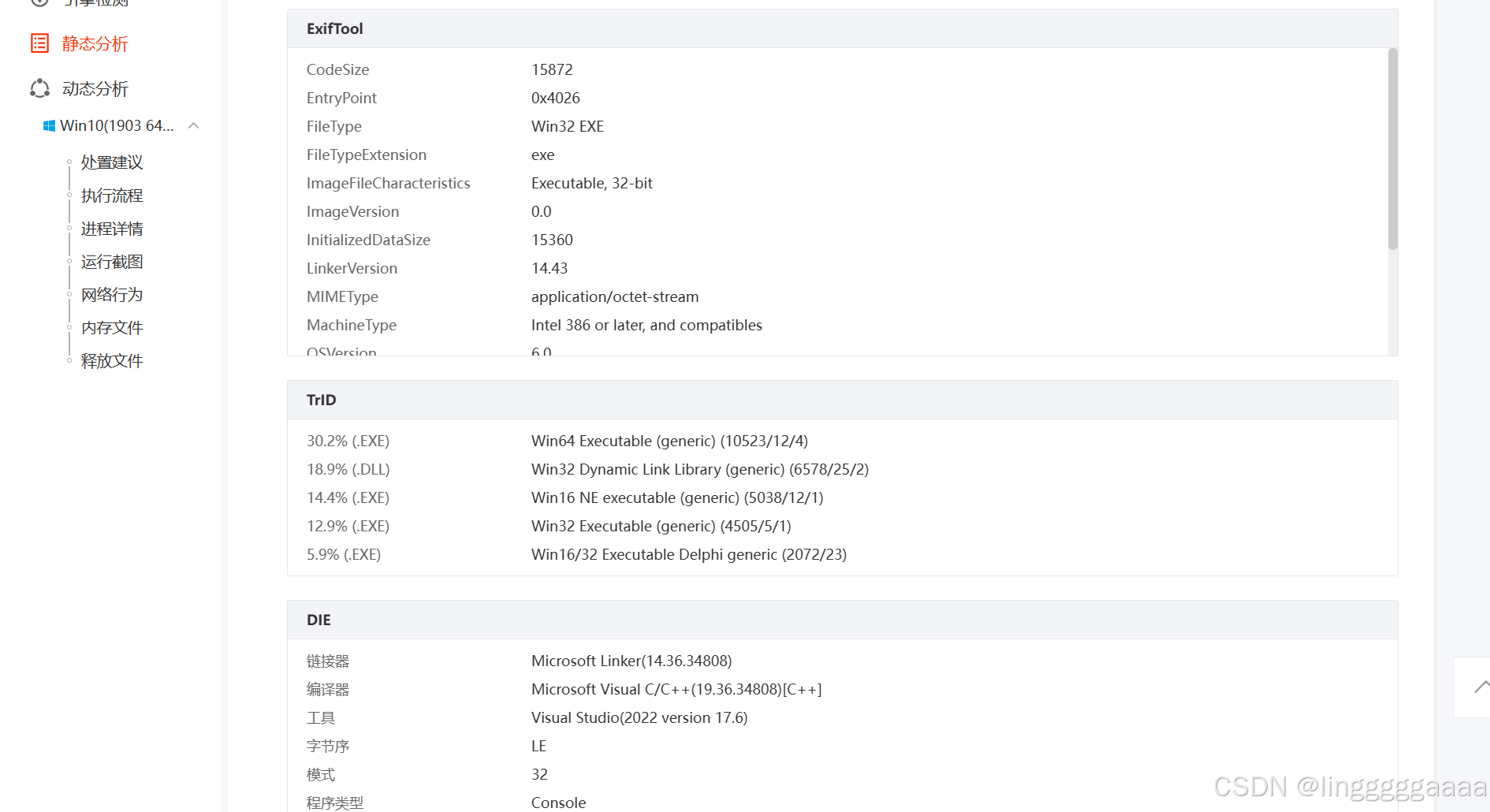Select Visual Studio(2022 version 17.6) value

(x=639, y=717)
